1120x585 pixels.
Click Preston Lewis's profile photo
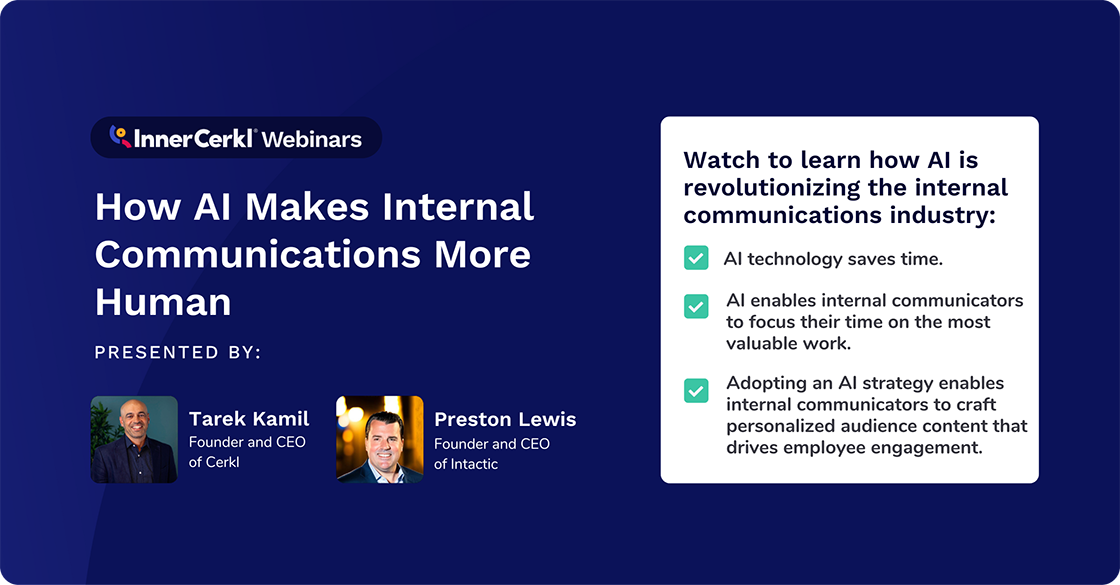click(380, 439)
